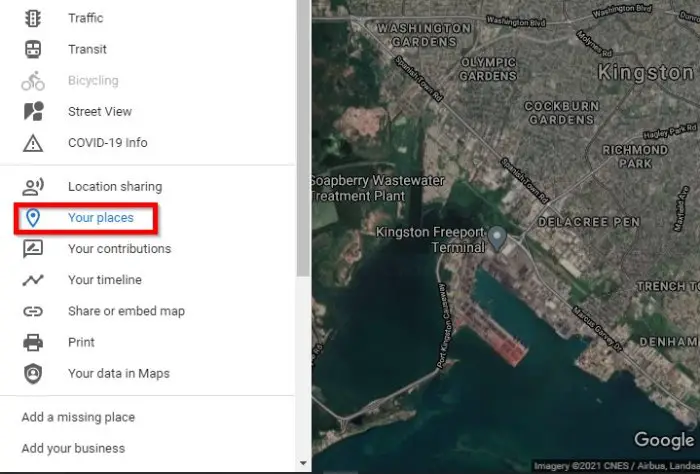Click Olympic Gardens map label
The image size is (700, 474).
488,69
